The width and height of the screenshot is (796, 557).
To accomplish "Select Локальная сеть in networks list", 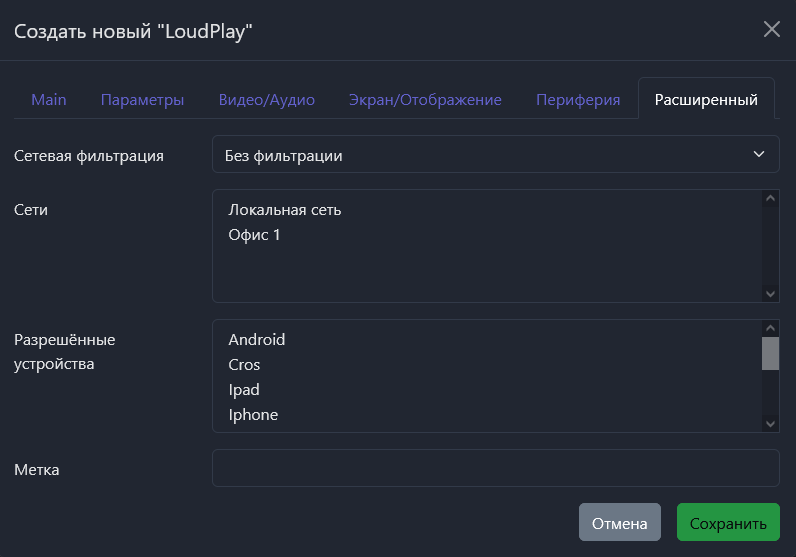I will pyautogui.click(x=285, y=210).
